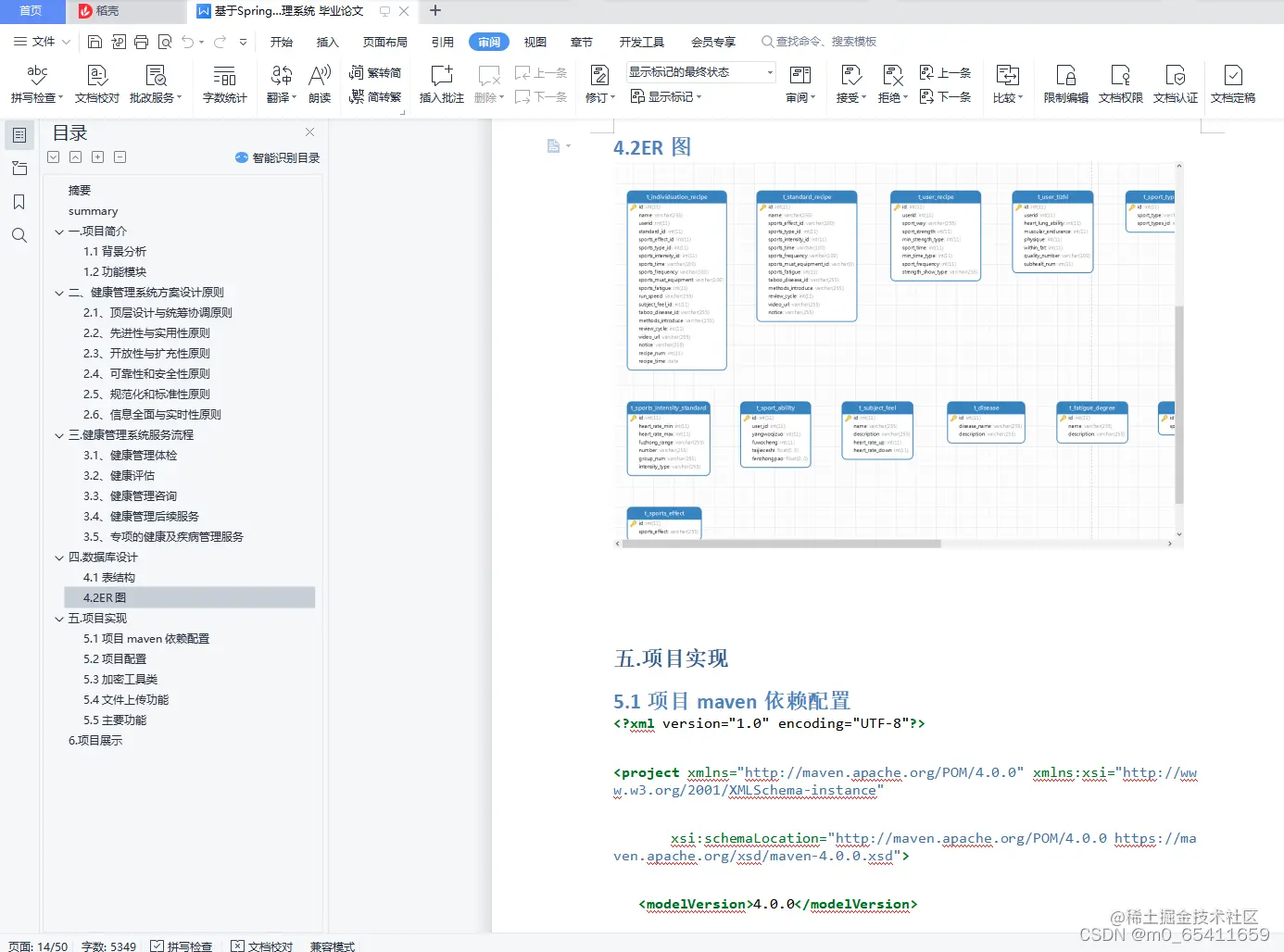Viewport: 1284px width, 952px height.
Task: Click 下一条 next change button
Action: point(945,96)
